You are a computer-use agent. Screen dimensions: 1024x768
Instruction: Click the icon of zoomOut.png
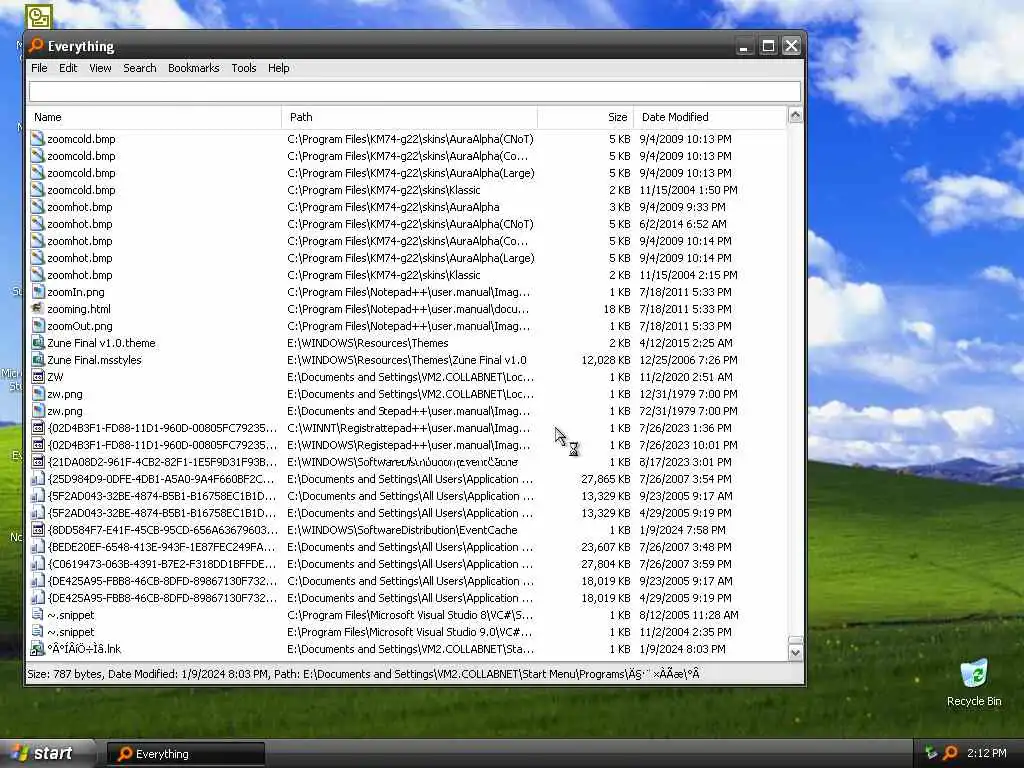click(38, 326)
